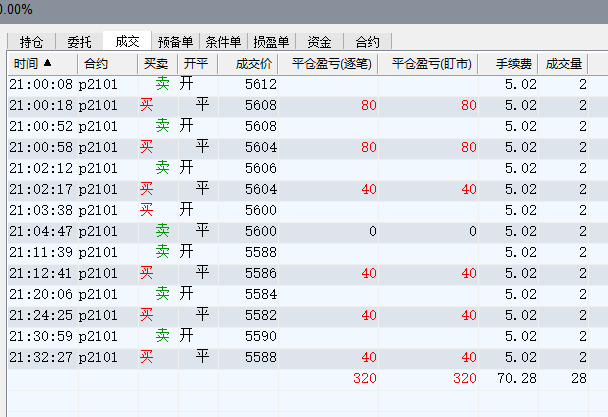Viewport: 608px width, 417px height.
Task: Sort by the 时间 column header
Action: coord(43,64)
